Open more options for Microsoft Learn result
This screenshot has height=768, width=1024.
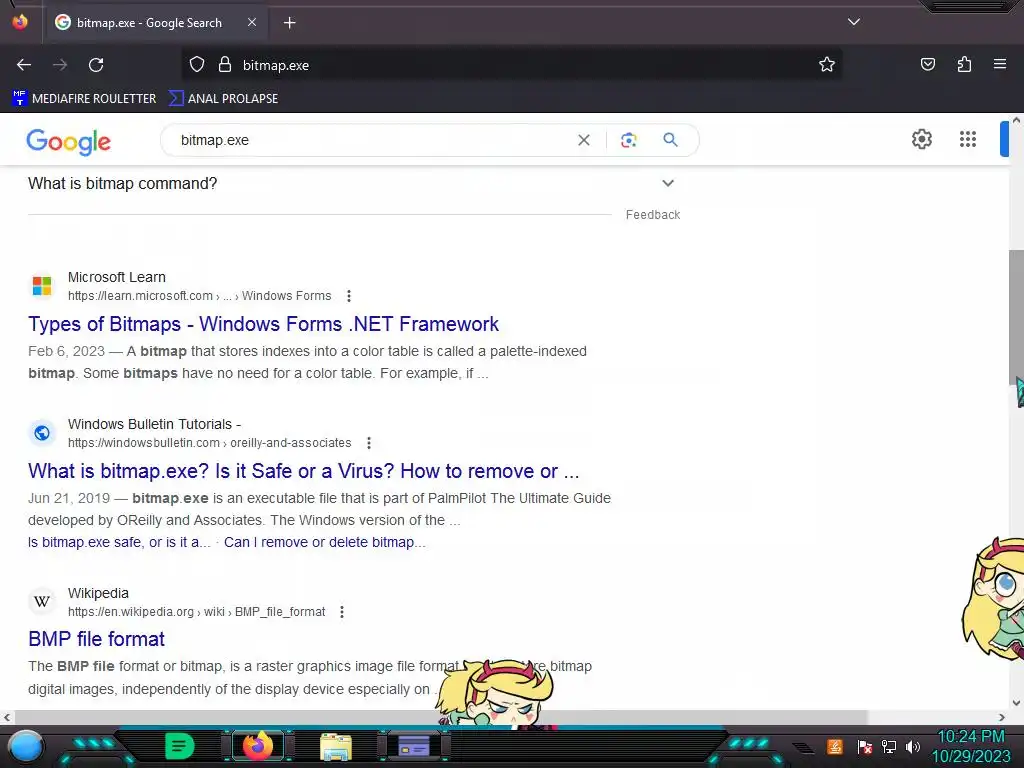(349, 296)
